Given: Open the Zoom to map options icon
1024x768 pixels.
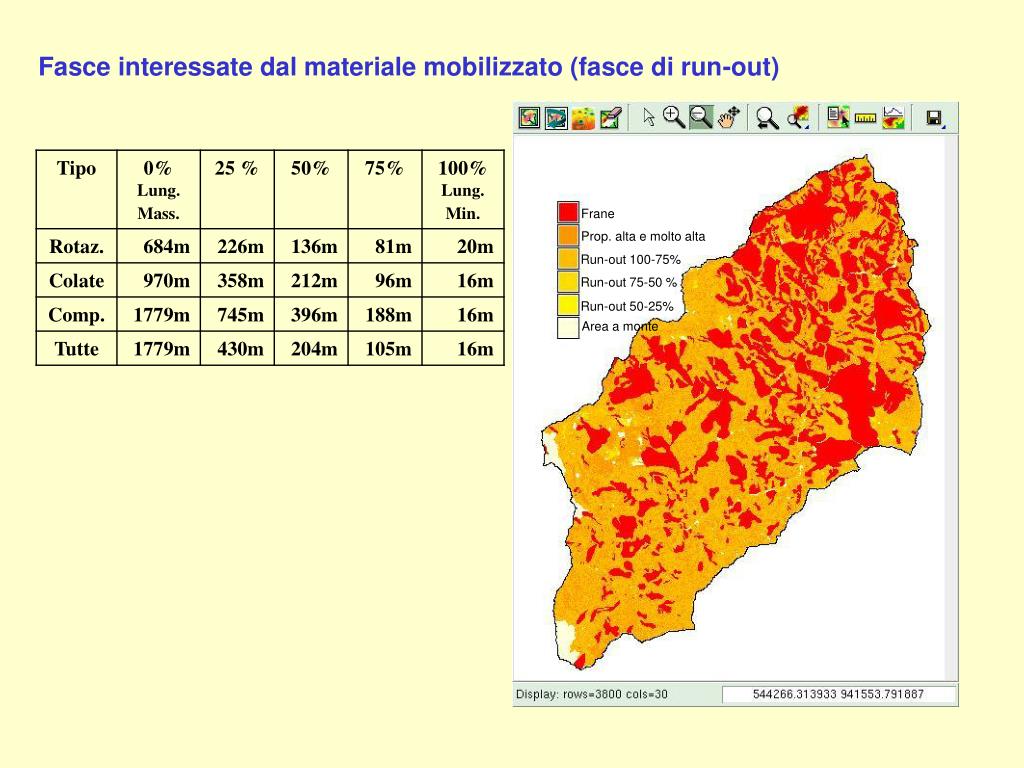Looking at the screenshot, I should 797,118.
